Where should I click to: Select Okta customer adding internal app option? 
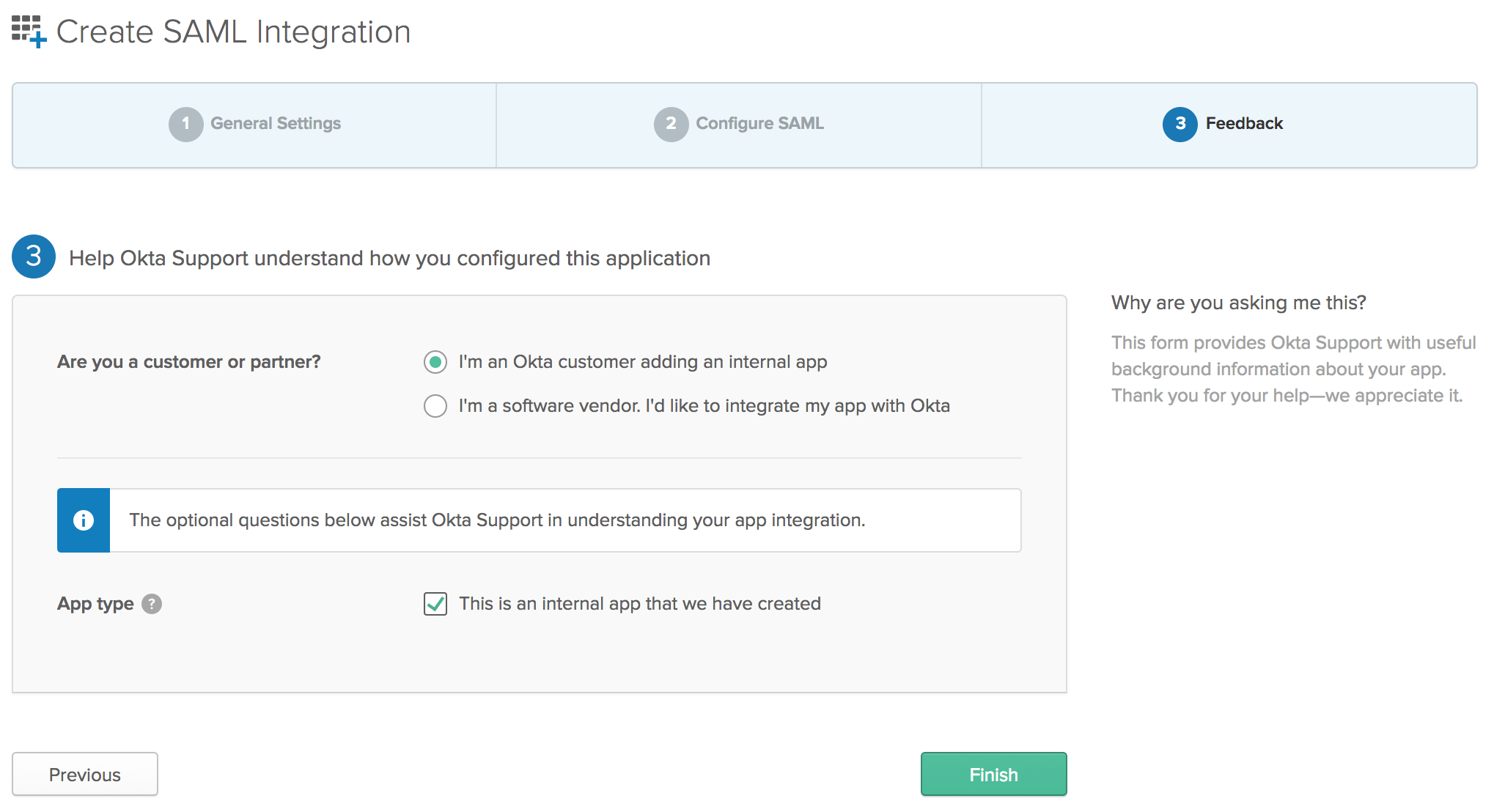coord(435,362)
